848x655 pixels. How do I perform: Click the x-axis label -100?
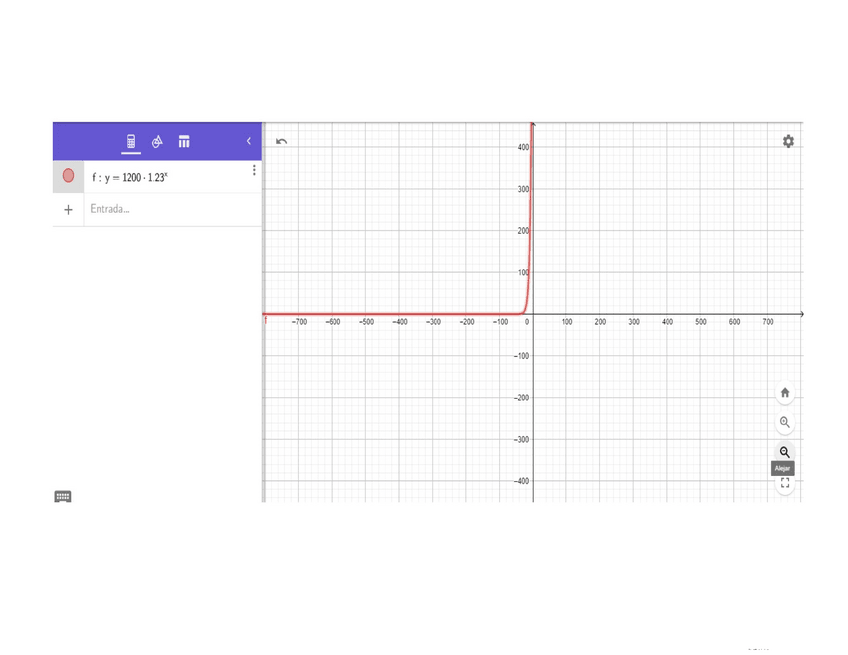pyautogui.click(x=500, y=322)
